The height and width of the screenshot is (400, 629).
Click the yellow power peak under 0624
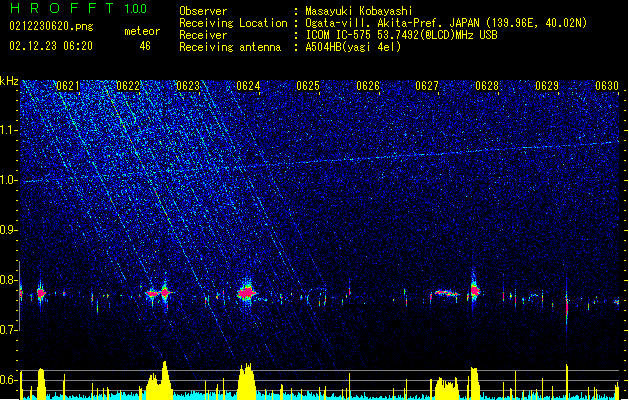point(246,380)
